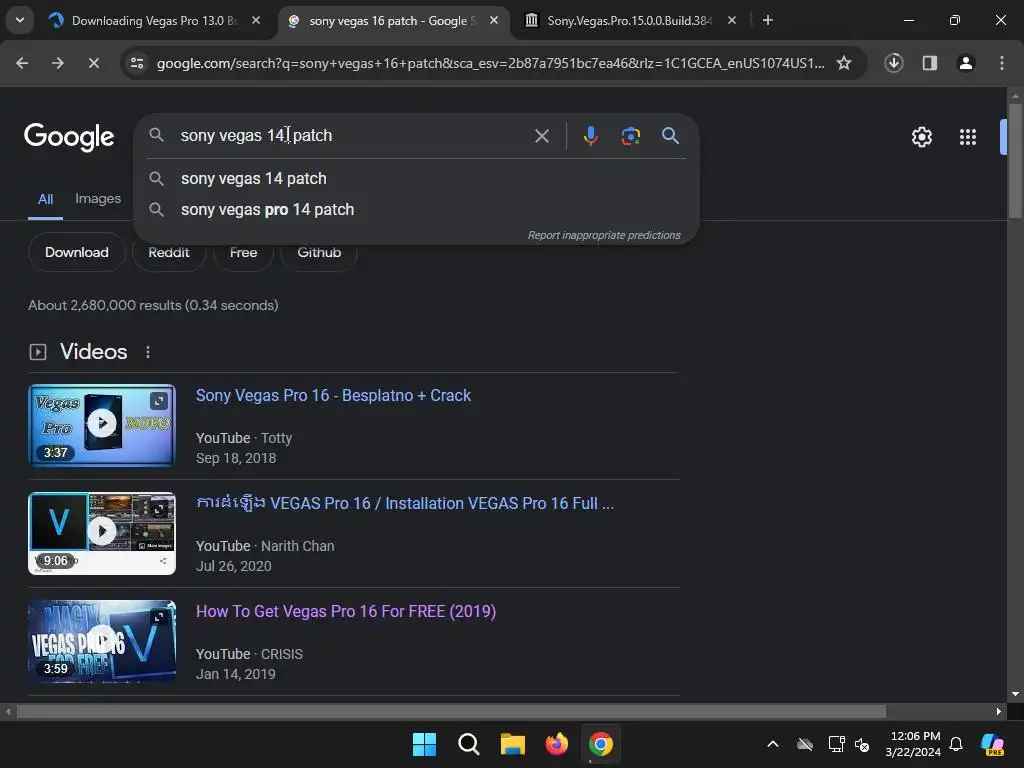The image size is (1024, 768).
Task: Open the Windows Start menu
Action: point(424,744)
